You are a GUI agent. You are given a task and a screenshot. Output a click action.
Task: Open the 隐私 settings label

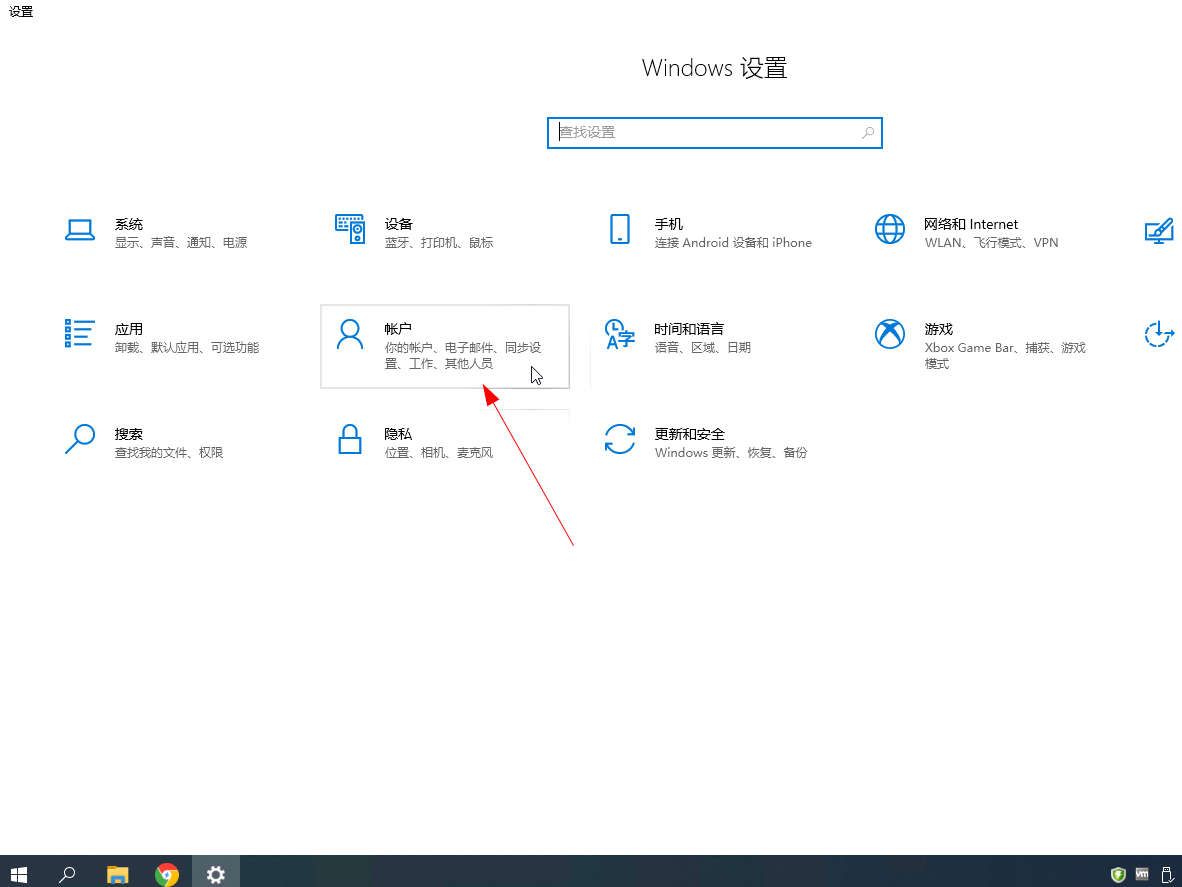[398, 434]
